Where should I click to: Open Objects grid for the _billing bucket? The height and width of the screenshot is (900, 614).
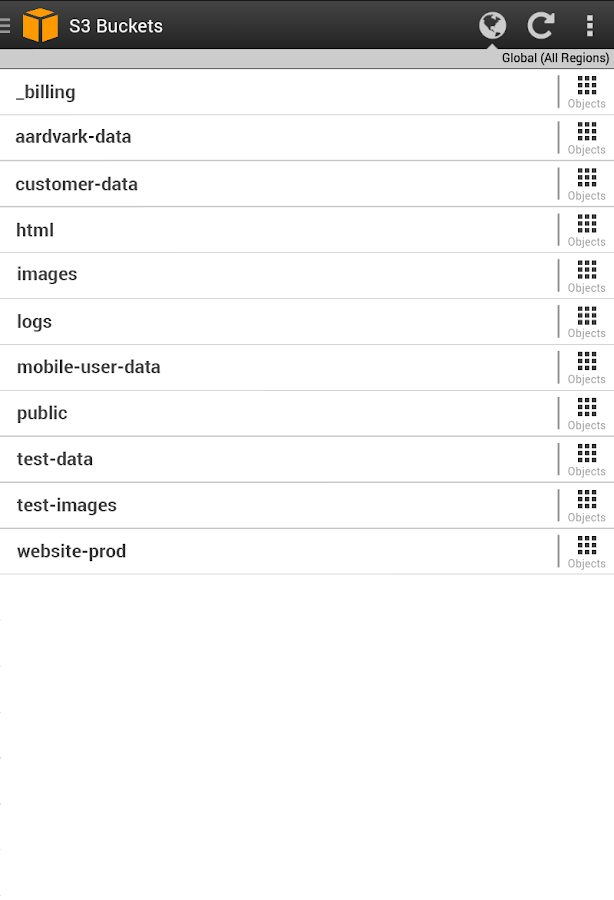point(586,91)
